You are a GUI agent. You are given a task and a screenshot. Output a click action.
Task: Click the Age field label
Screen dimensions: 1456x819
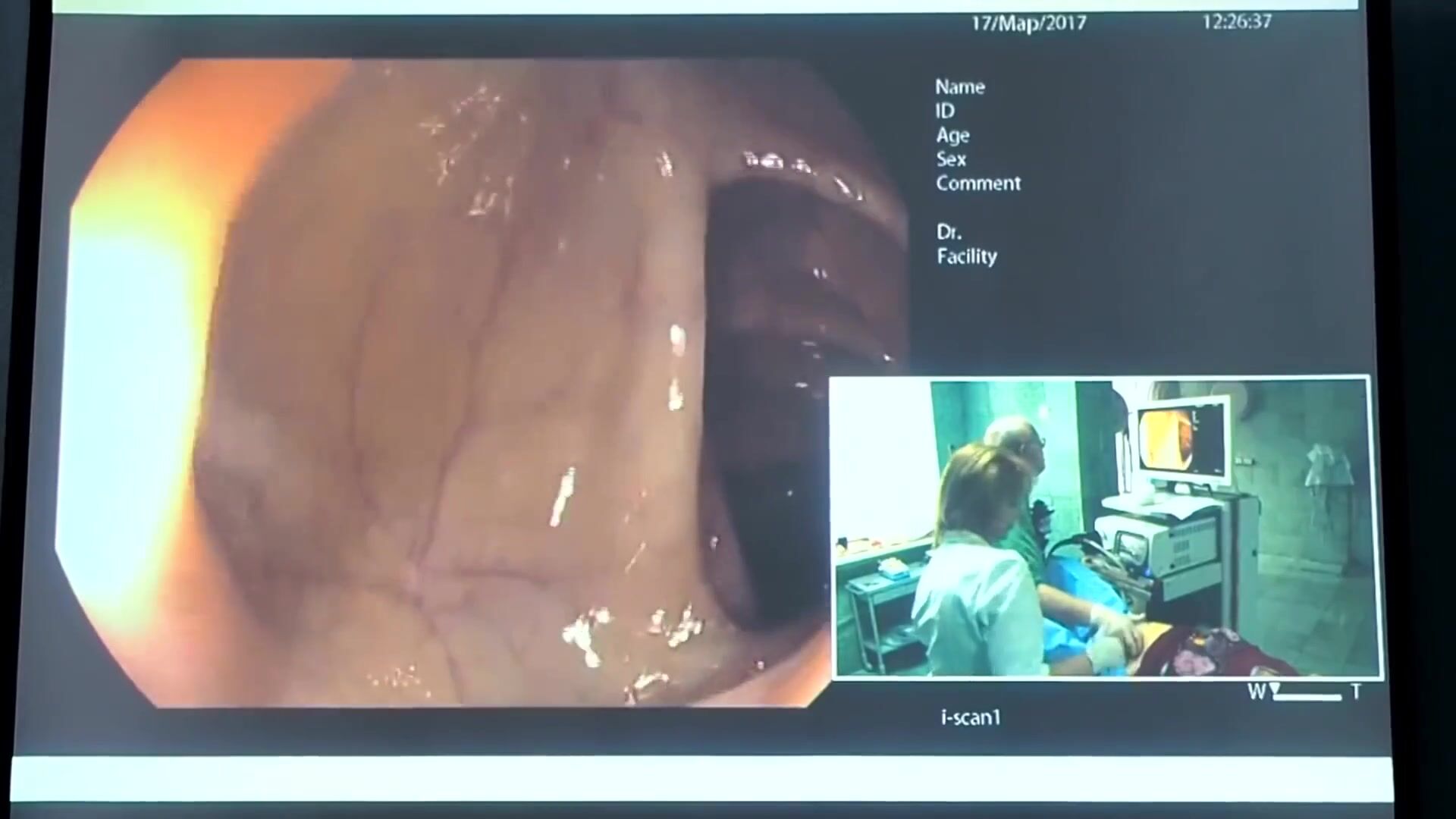point(952,136)
